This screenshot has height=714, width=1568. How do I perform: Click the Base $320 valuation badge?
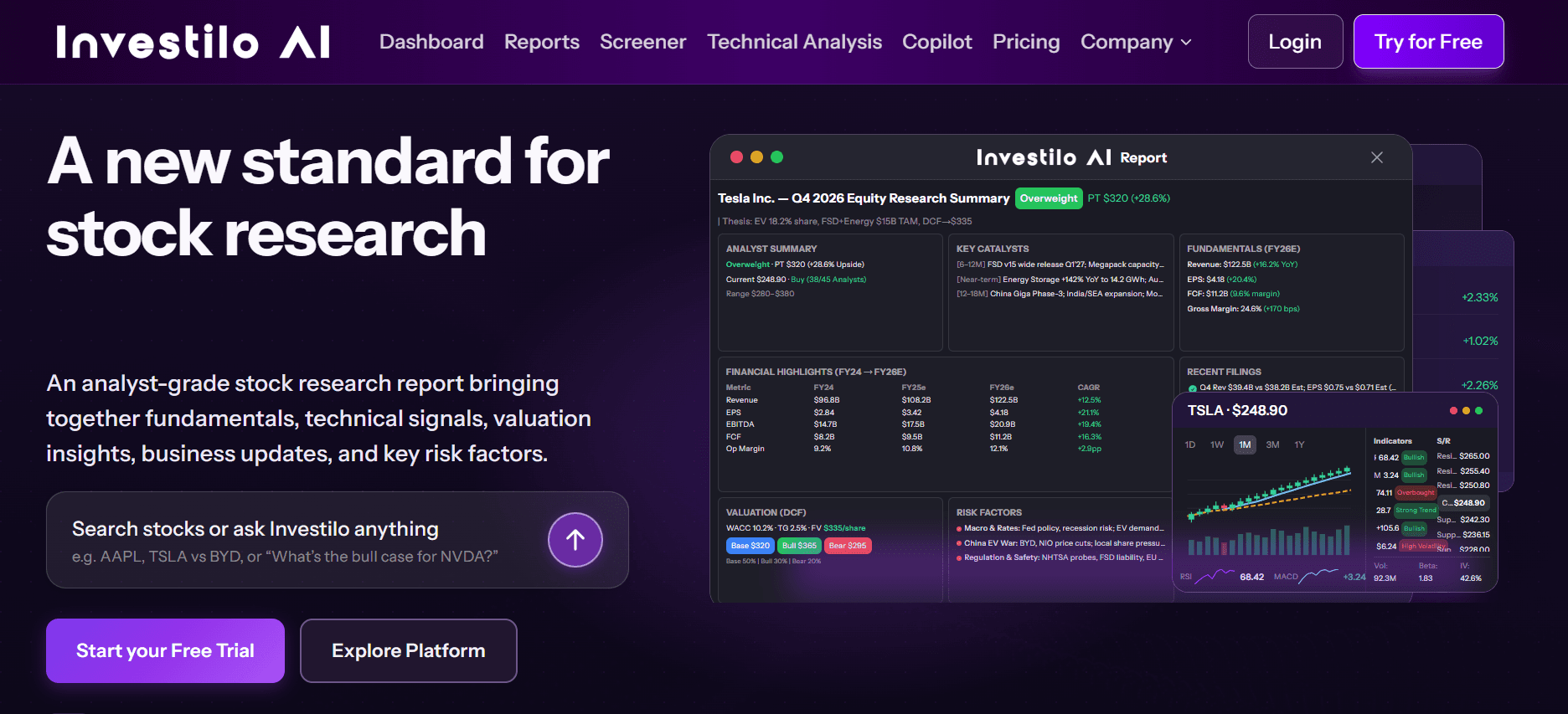pyautogui.click(x=750, y=546)
